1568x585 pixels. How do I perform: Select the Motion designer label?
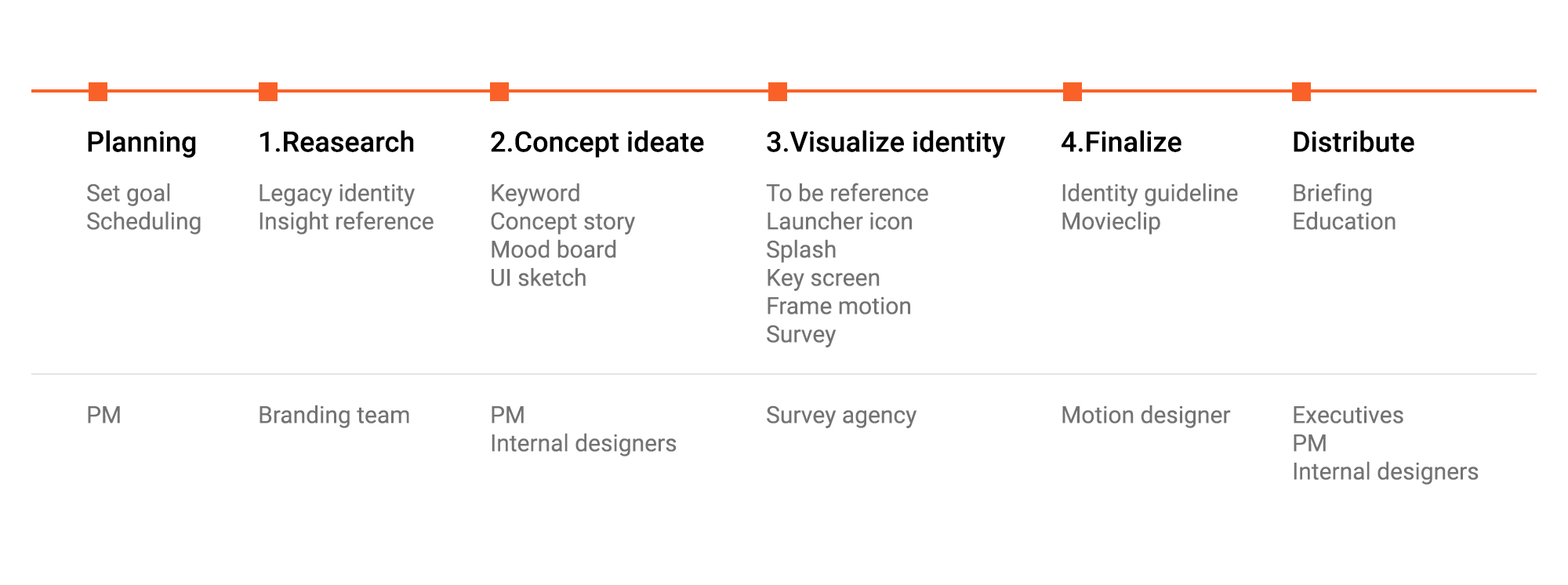coord(1145,416)
